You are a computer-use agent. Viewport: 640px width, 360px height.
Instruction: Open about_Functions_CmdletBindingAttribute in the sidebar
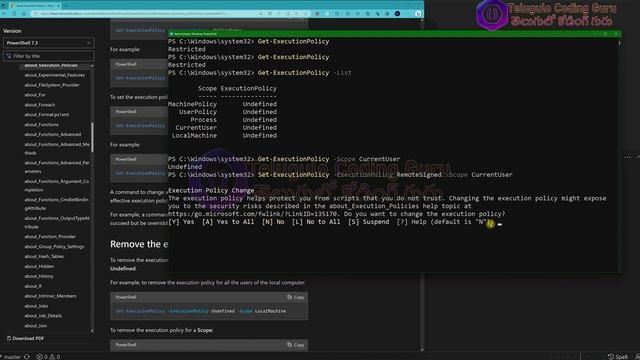[57, 204]
